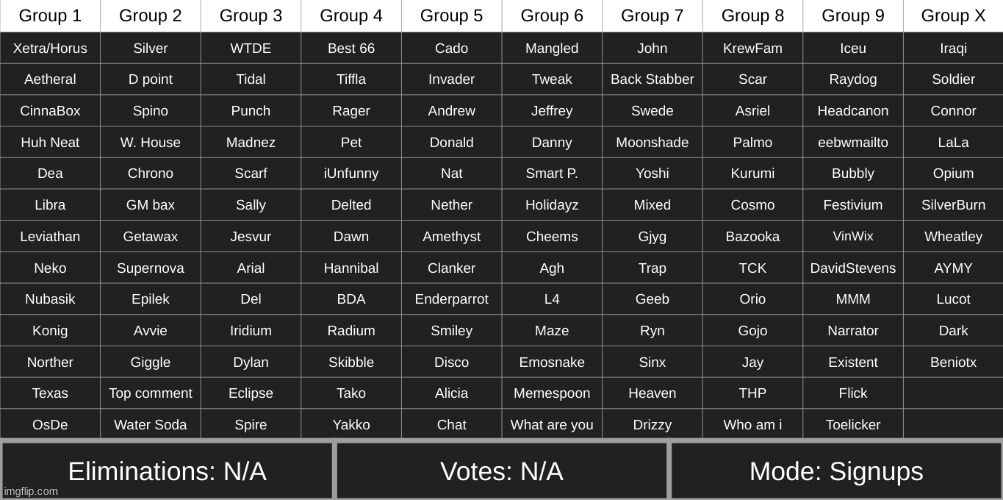Click the What are you entry
Screen dimensions: 1003x500
point(551,425)
